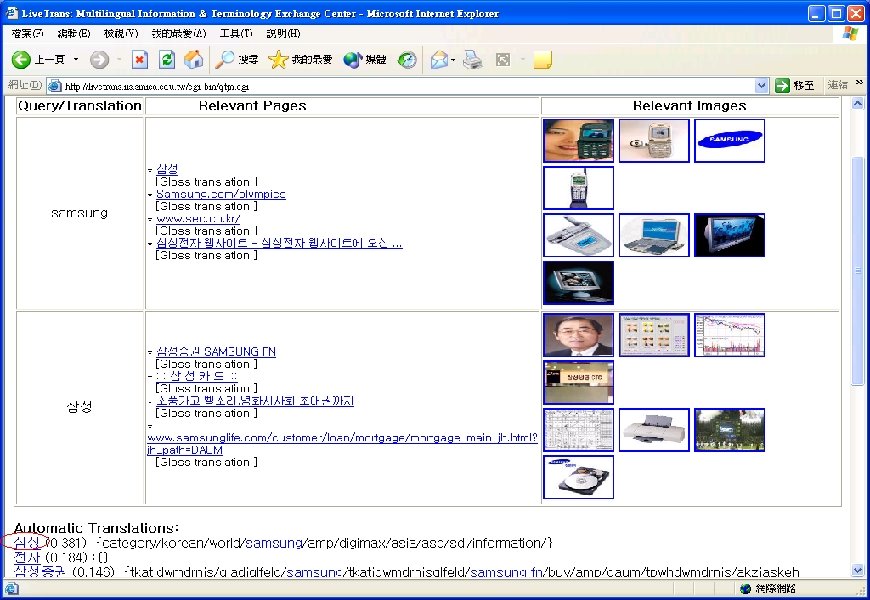Screen dimensions: 870x600
Task: Click Gloss translation under Samsung.com/olympics
Action: pos(206,206)
